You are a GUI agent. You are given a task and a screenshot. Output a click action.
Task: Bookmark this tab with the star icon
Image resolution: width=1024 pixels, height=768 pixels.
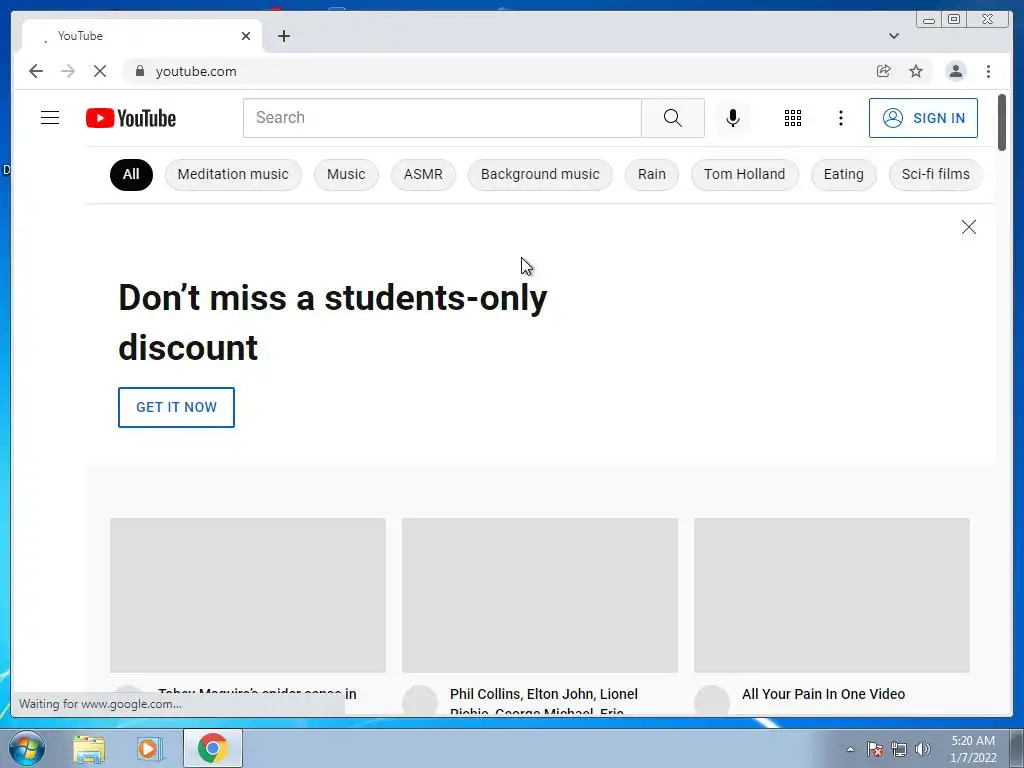point(916,71)
